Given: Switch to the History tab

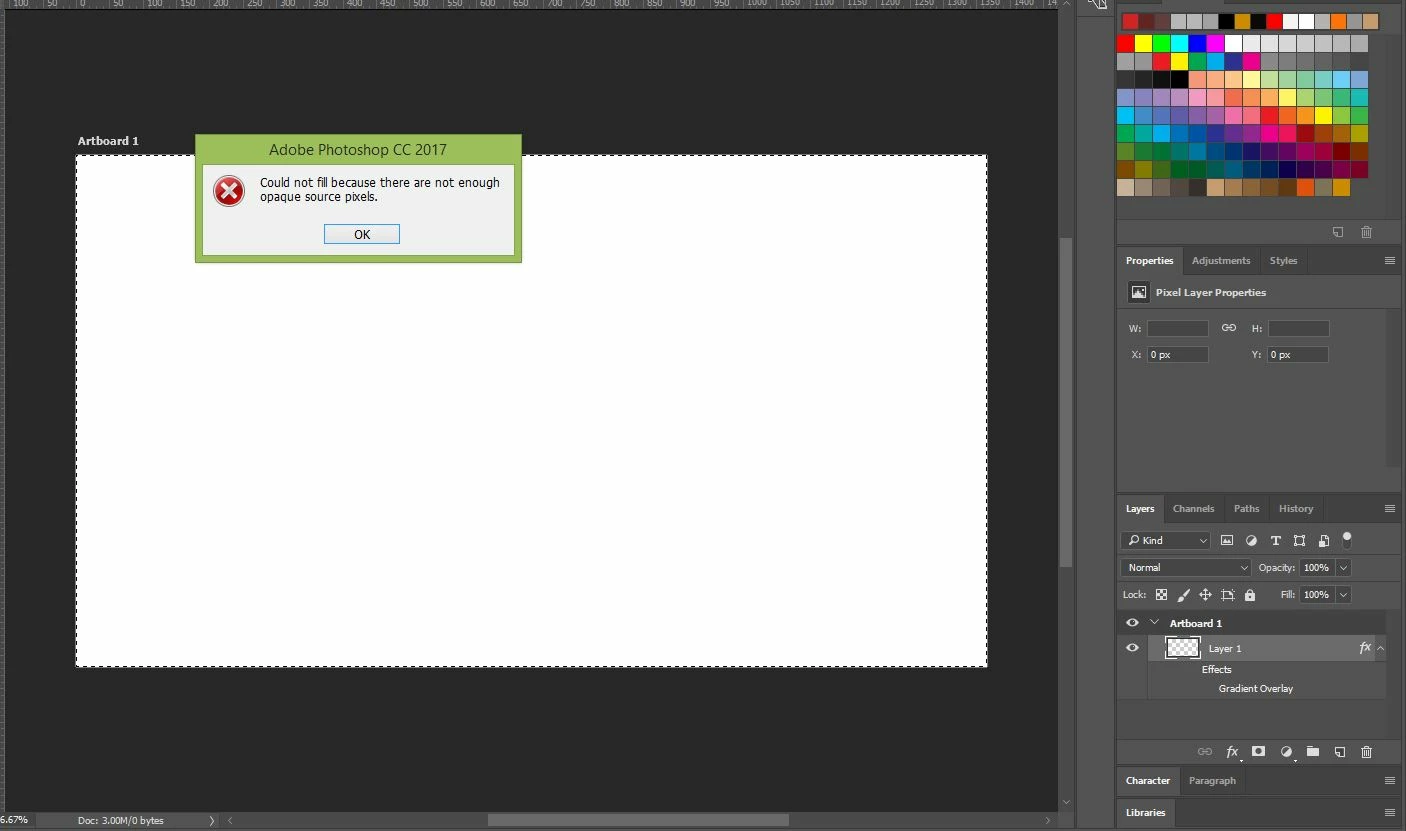Looking at the screenshot, I should (x=1296, y=509).
